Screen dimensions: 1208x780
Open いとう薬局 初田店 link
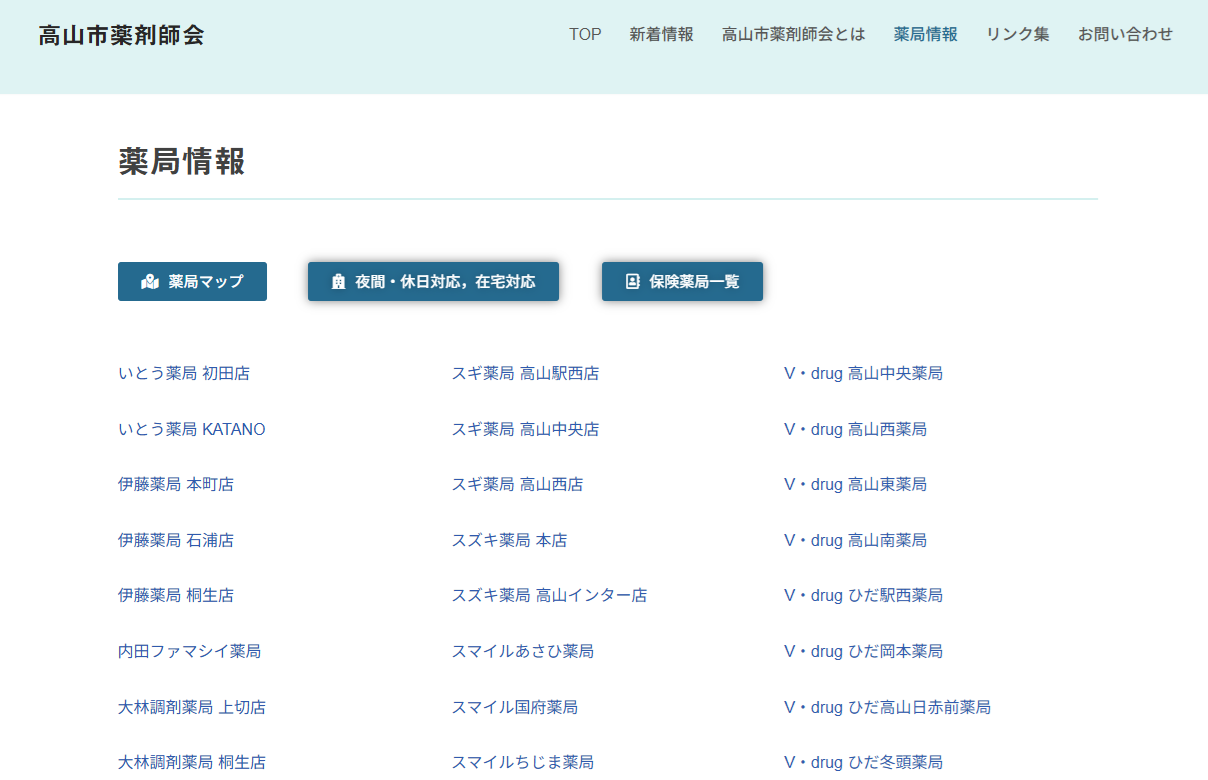tap(184, 373)
